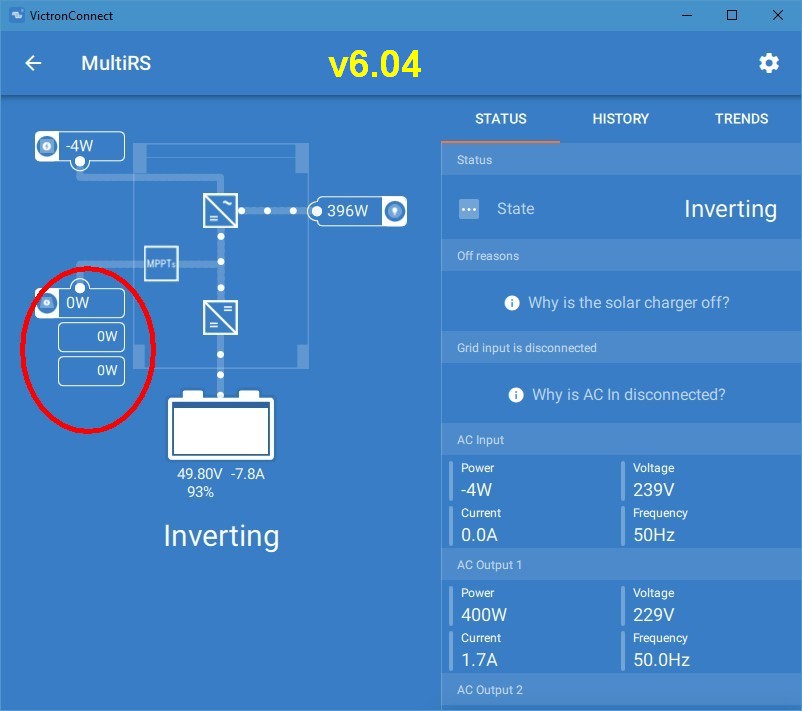This screenshot has width=802, height=711.
Task: Click AC Input Voltage 239V value
Action: click(654, 490)
